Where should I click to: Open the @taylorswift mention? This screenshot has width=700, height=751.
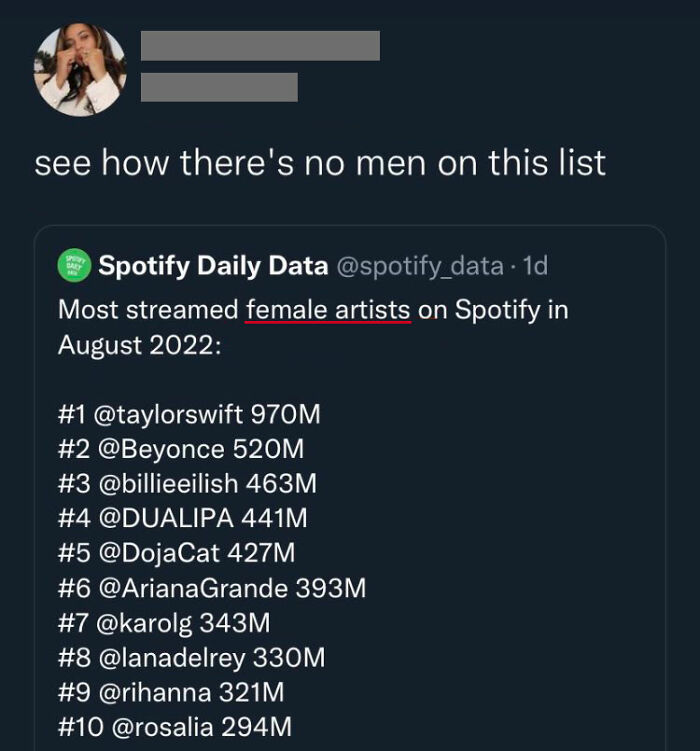169,414
